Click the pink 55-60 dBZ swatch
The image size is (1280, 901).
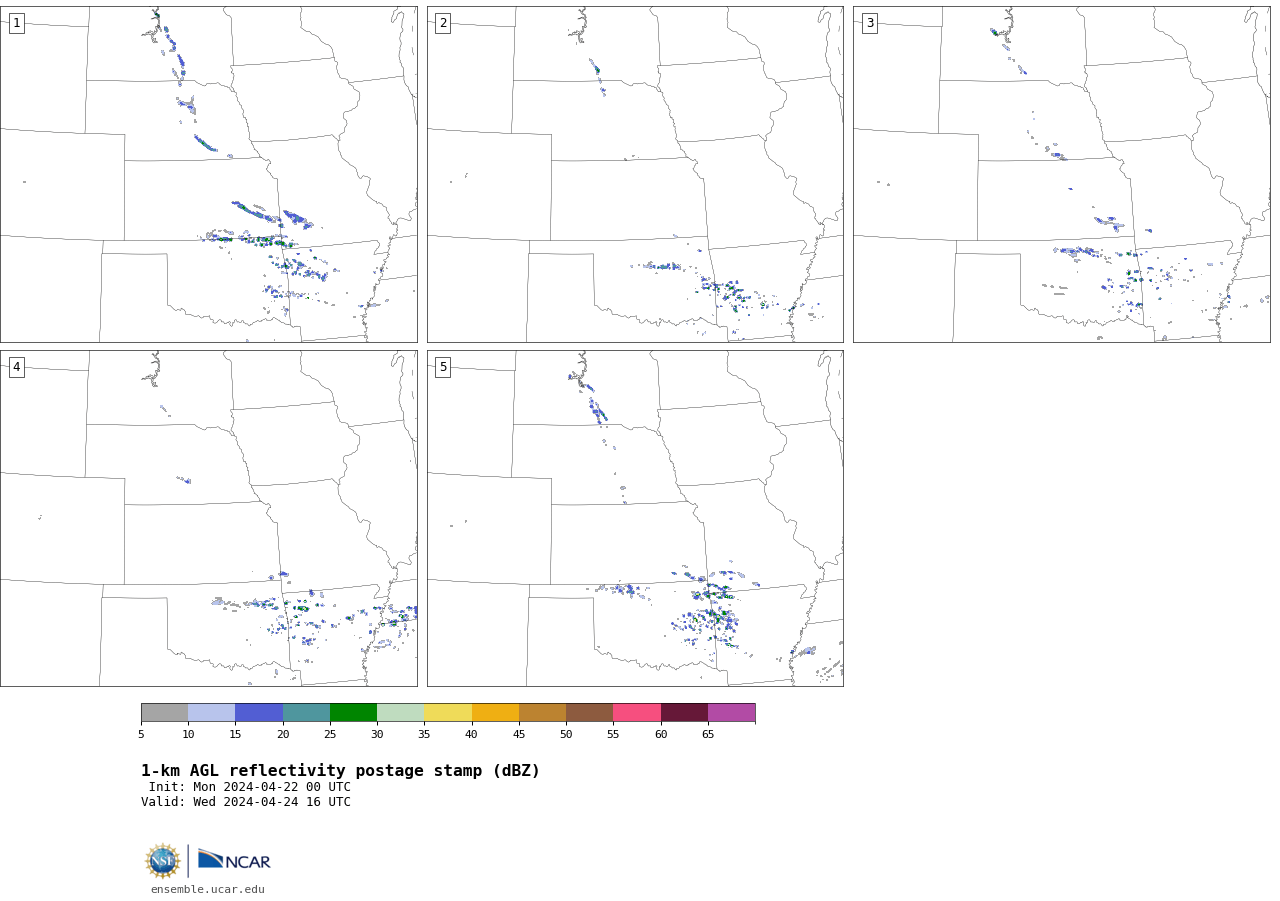(x=637, y=713)
